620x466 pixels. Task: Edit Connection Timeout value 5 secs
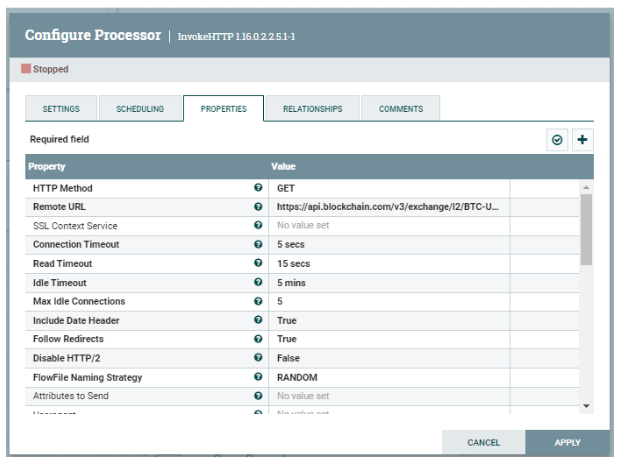(x=389, y=244)
